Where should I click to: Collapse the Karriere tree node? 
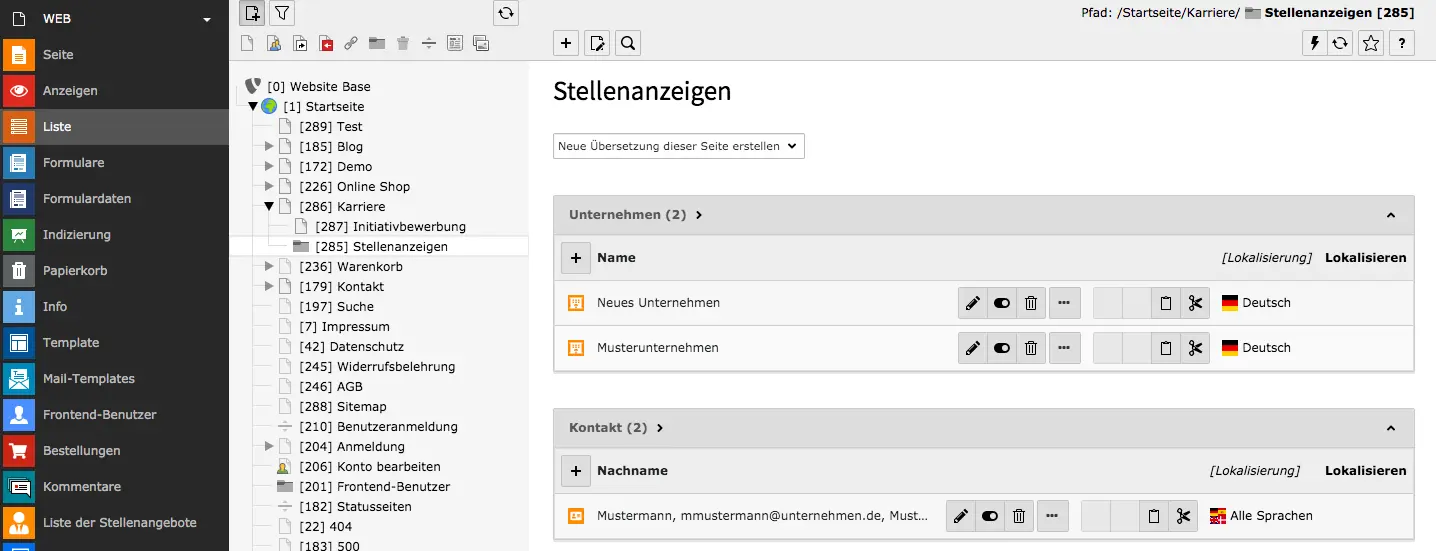[268, 207]
